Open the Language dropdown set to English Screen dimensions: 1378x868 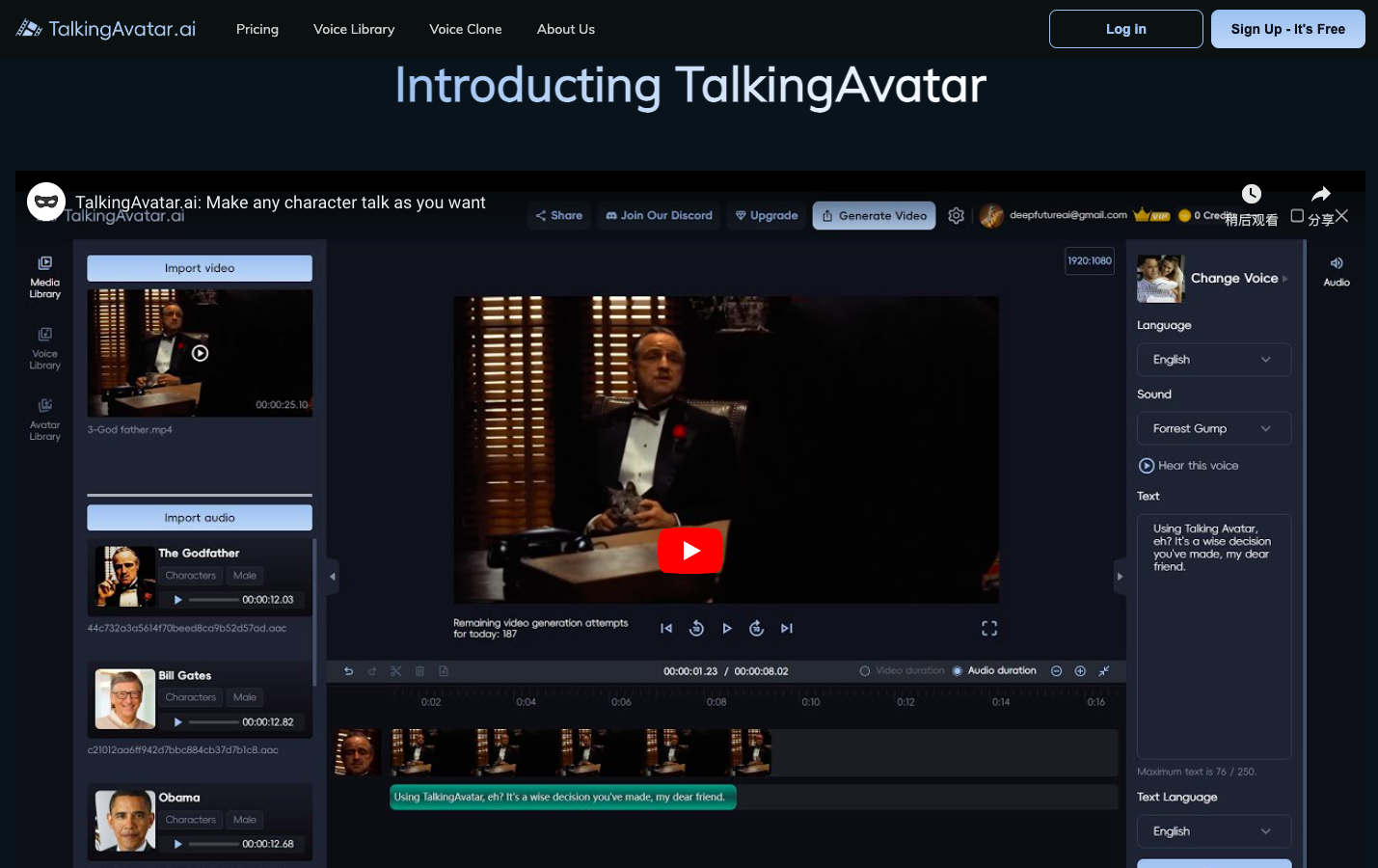click(x=1214, y=360)
